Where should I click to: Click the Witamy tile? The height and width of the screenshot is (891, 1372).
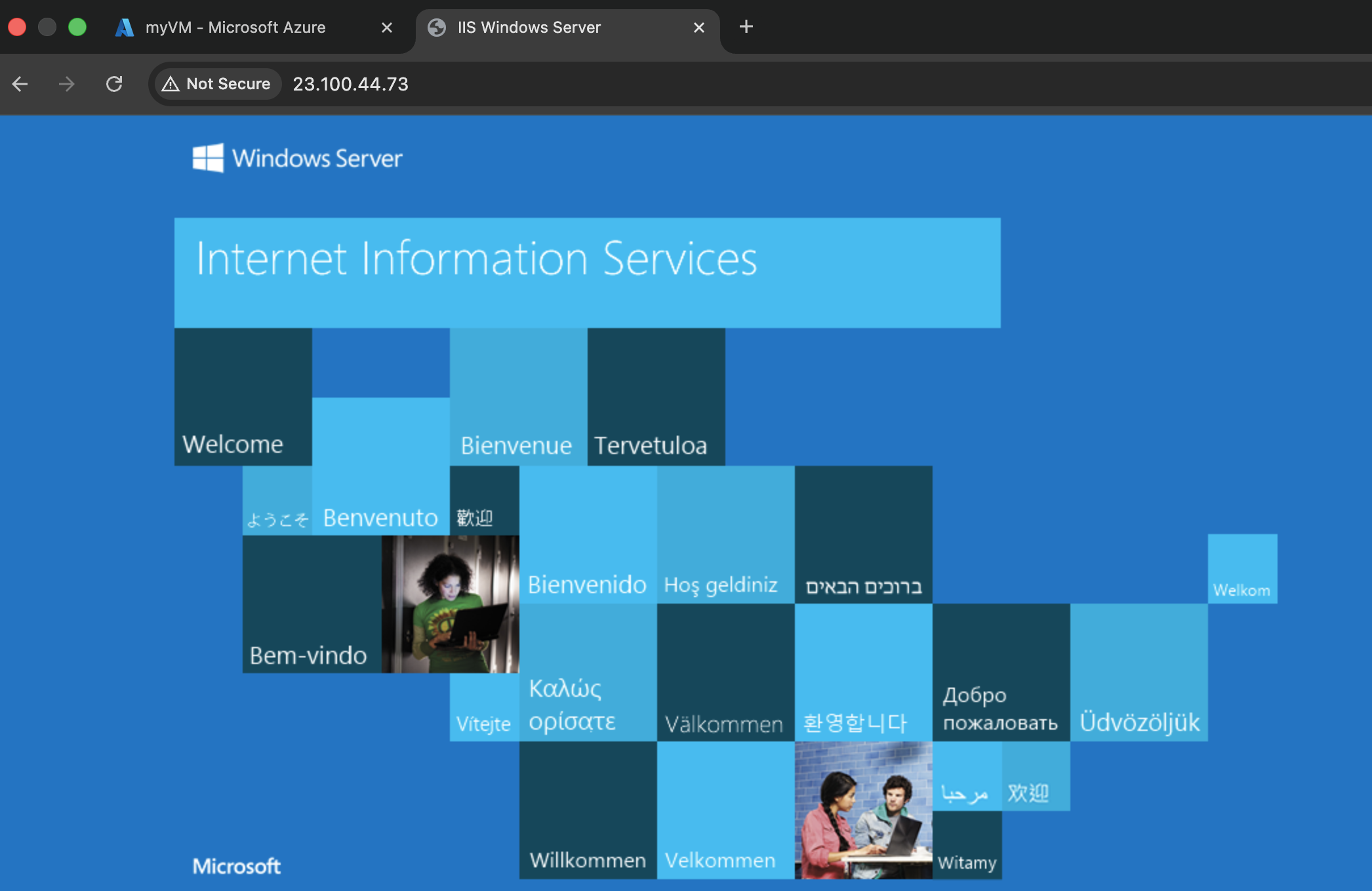(967, 845)
